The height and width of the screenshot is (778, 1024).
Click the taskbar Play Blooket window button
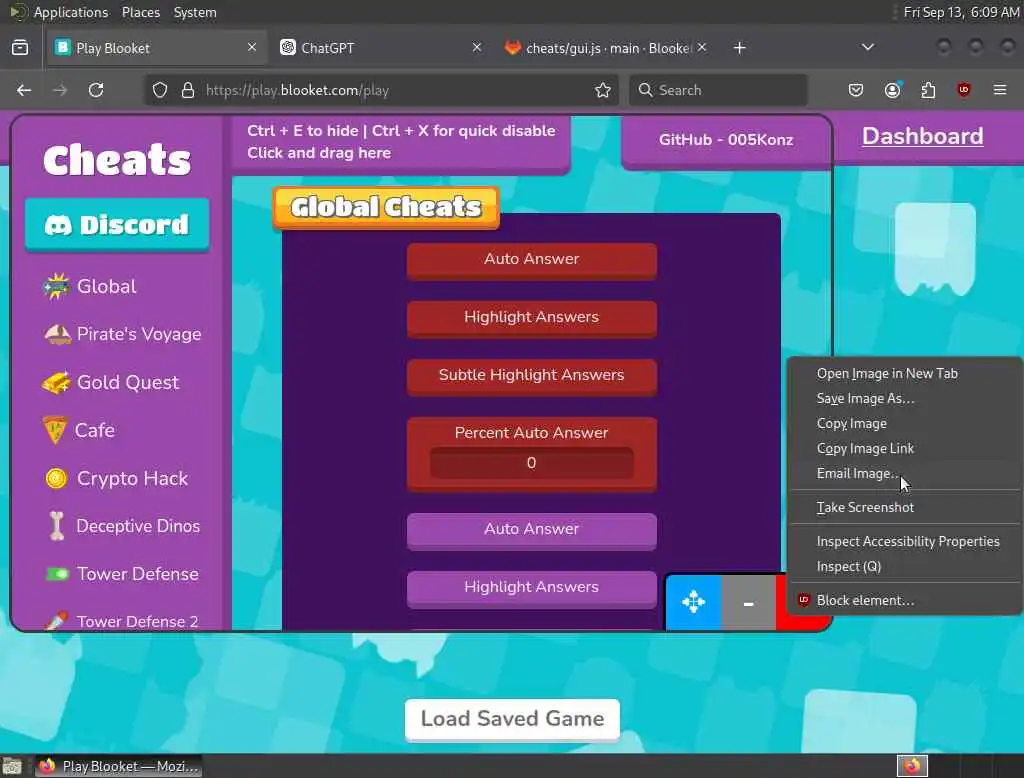point(119,766)
